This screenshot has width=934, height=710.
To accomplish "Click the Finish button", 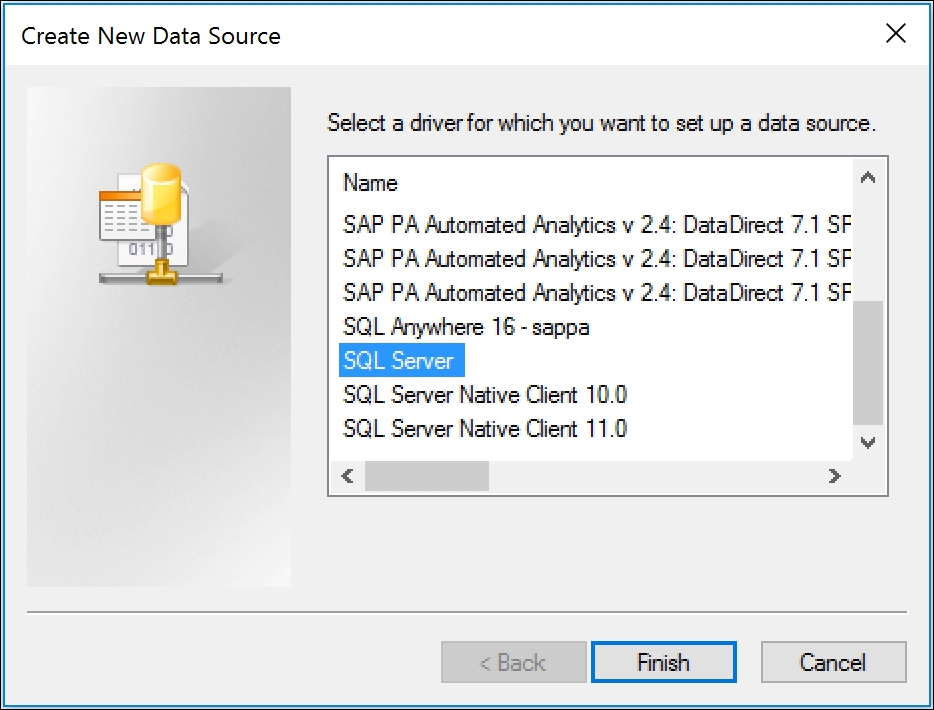I will pyautogui.click(x=664, y=662).
